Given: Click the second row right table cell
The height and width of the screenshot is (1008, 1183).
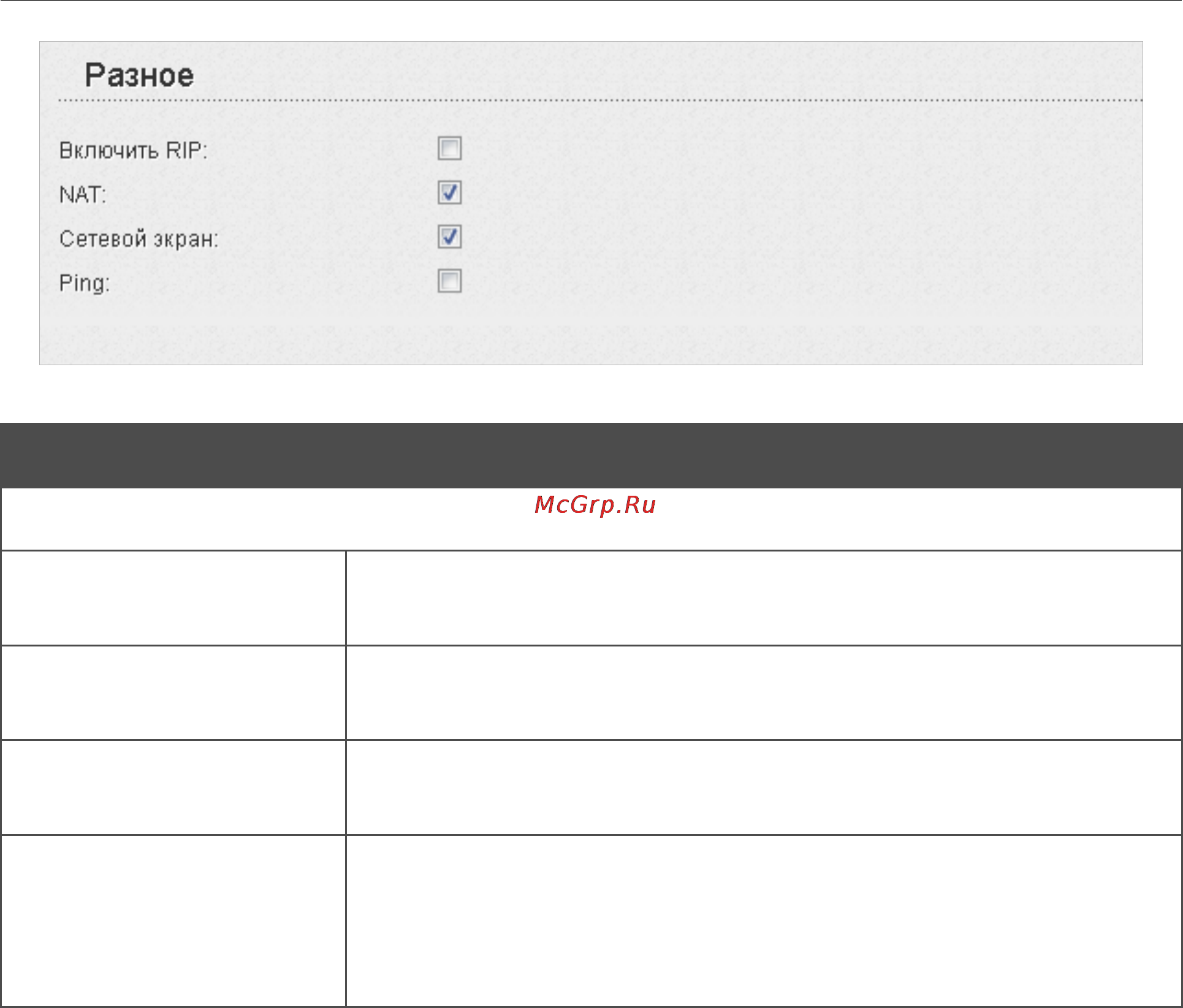Looking at the screenshot, I should click(764, 692).
